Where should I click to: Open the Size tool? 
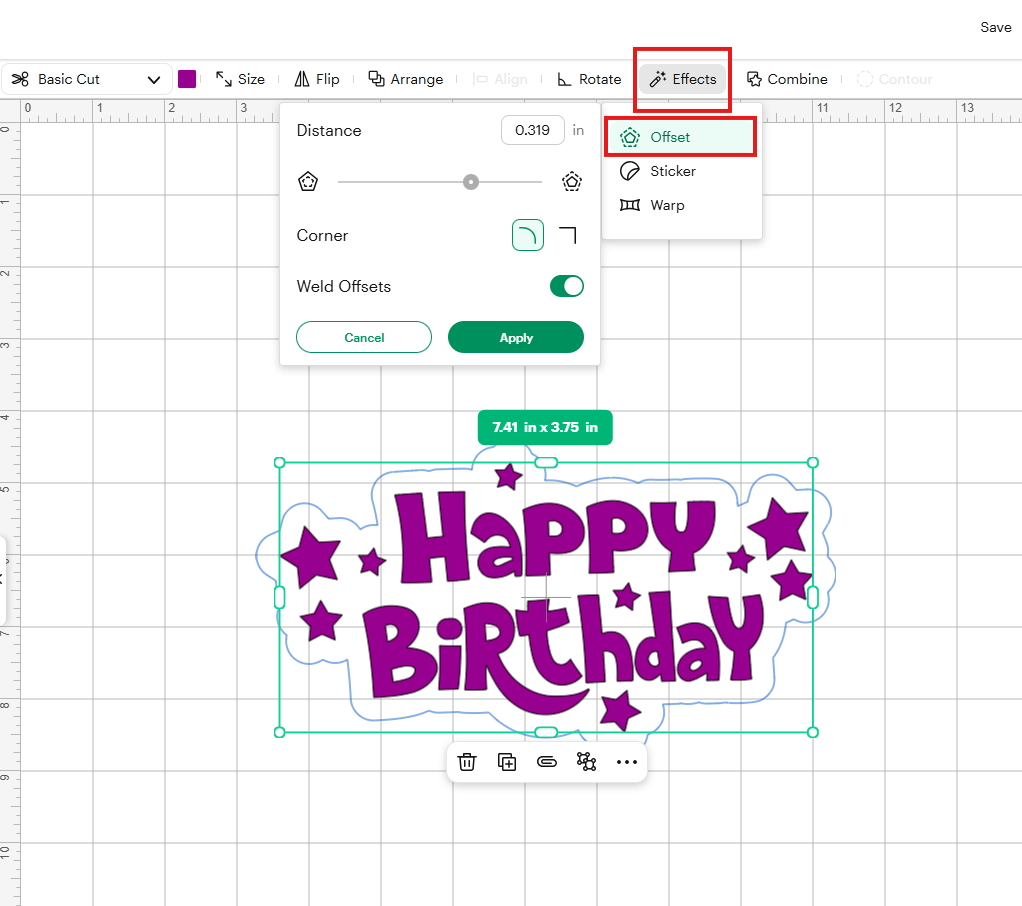pyautogui.click(x=241, y=80)
